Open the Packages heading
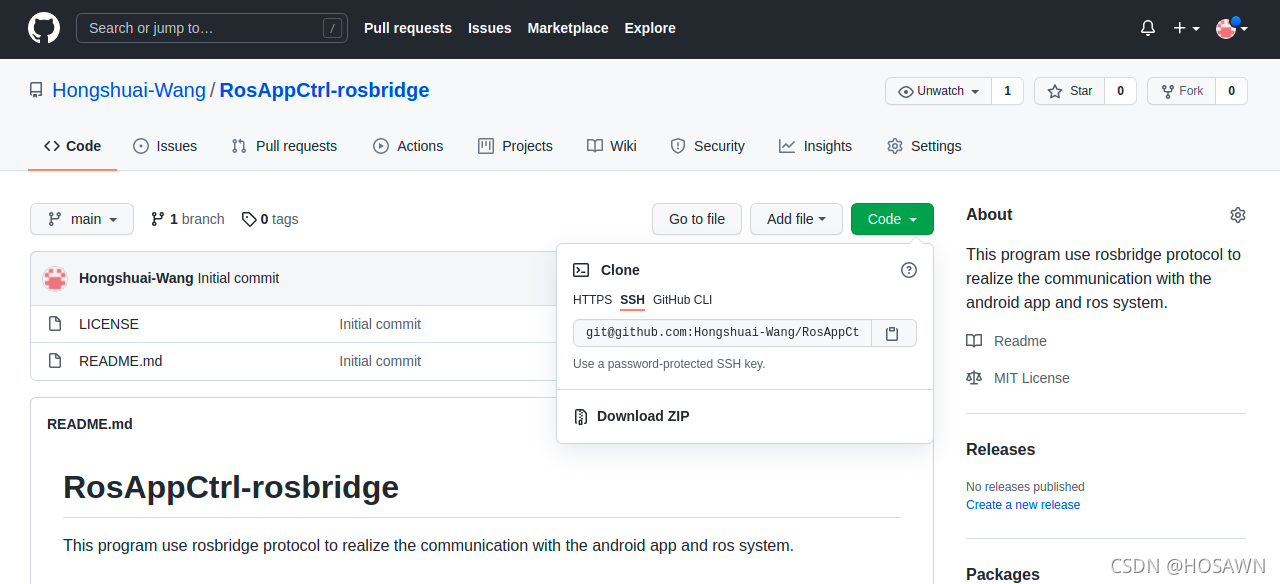The height and width of the screenshot is (584, 1280). [x=1003, y=574]
